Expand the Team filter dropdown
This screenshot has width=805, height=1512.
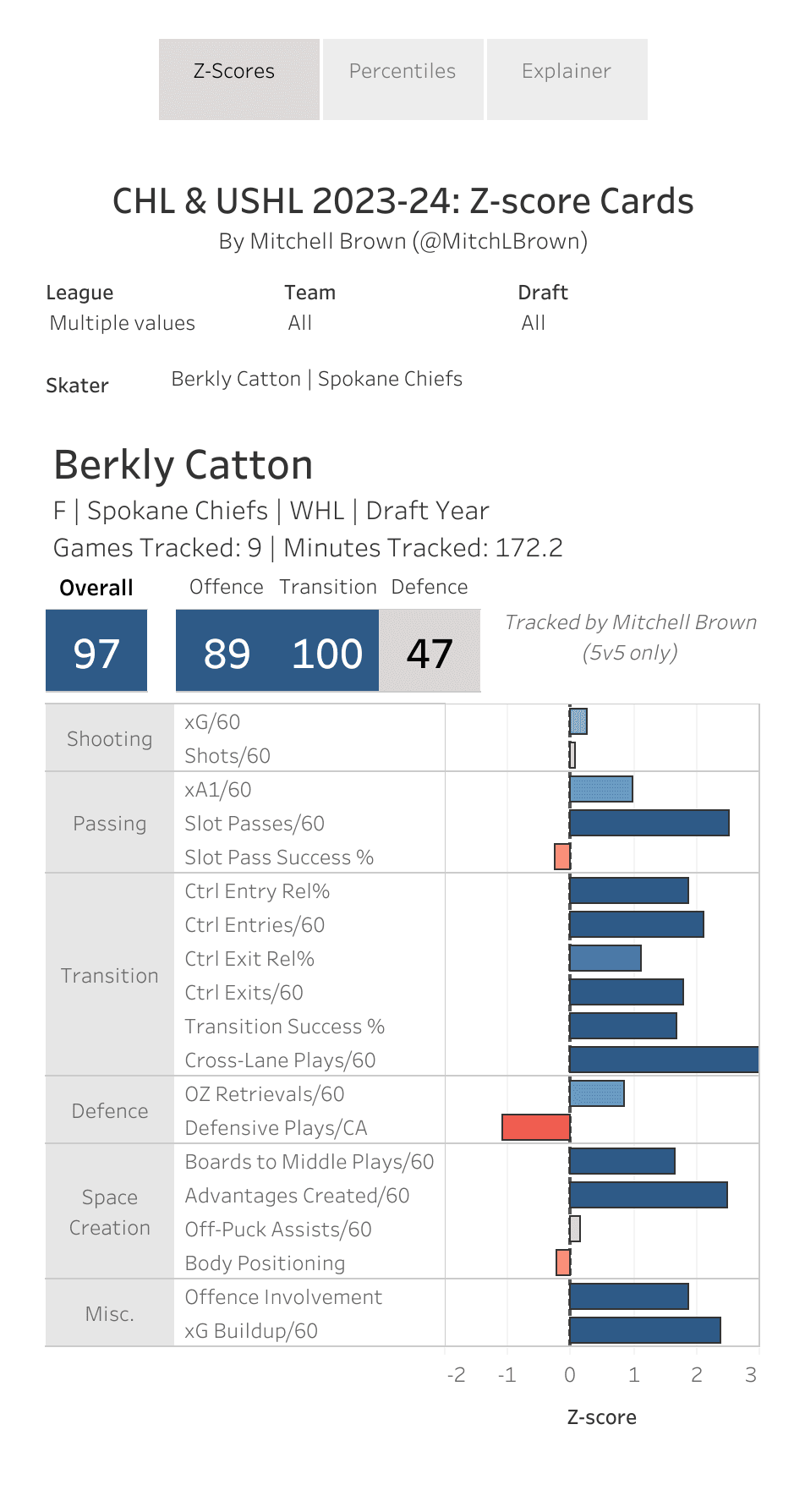tap(300, 323)
